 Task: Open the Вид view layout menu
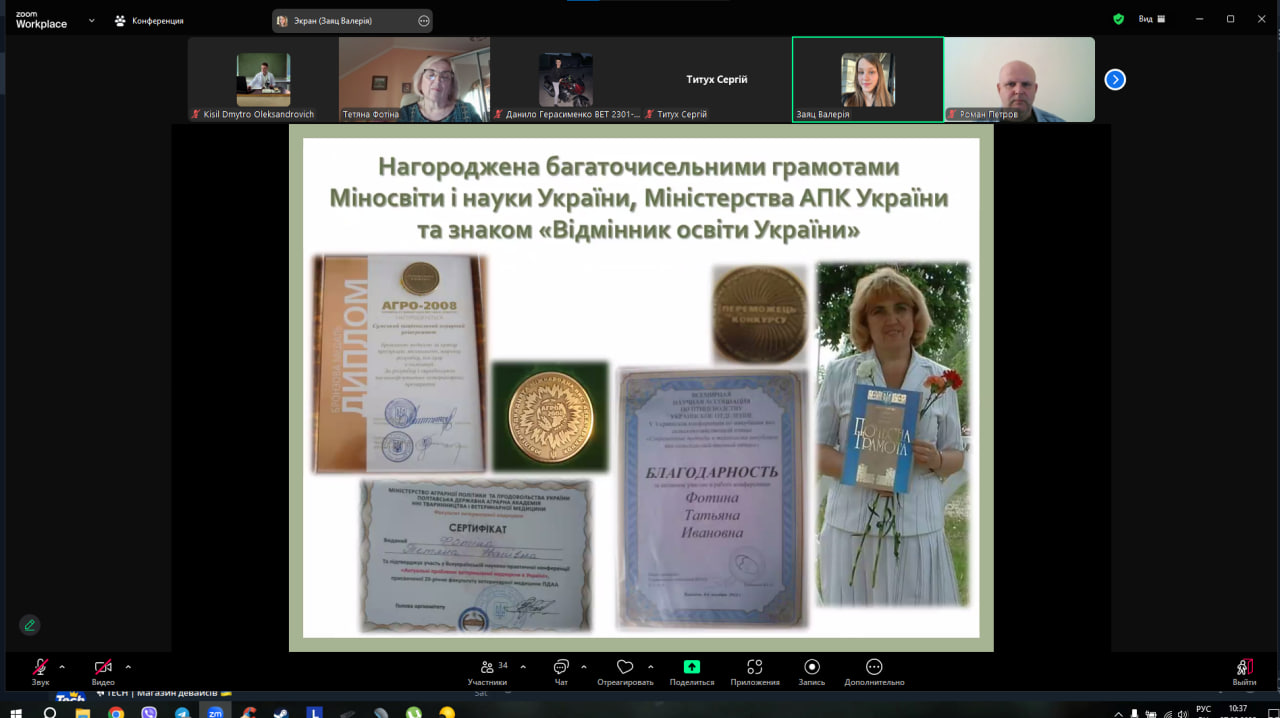click(x=1150, y=19)
